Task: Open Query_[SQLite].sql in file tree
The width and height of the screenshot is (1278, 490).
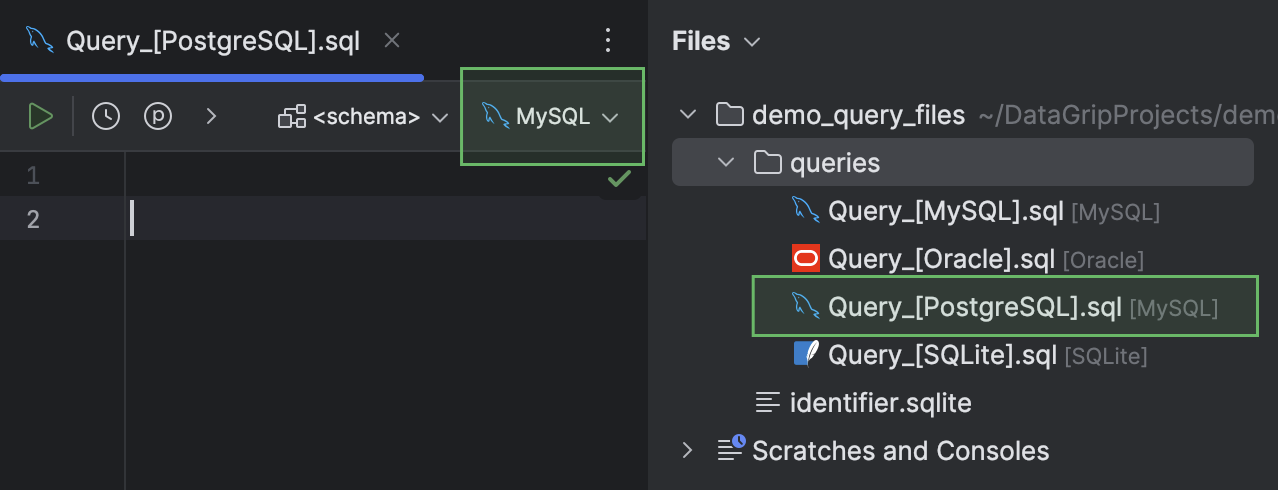Action: click(x=943, y=355)
